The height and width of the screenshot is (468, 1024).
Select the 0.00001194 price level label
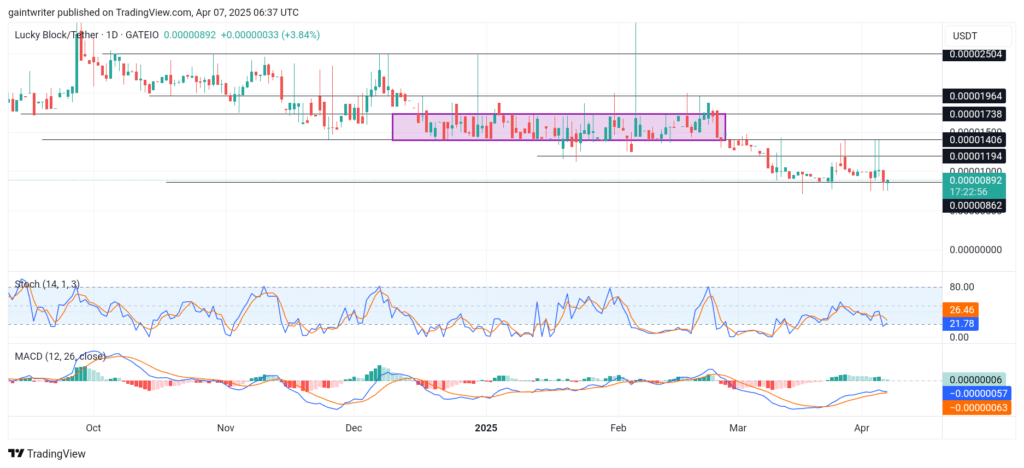pos(973,156)
